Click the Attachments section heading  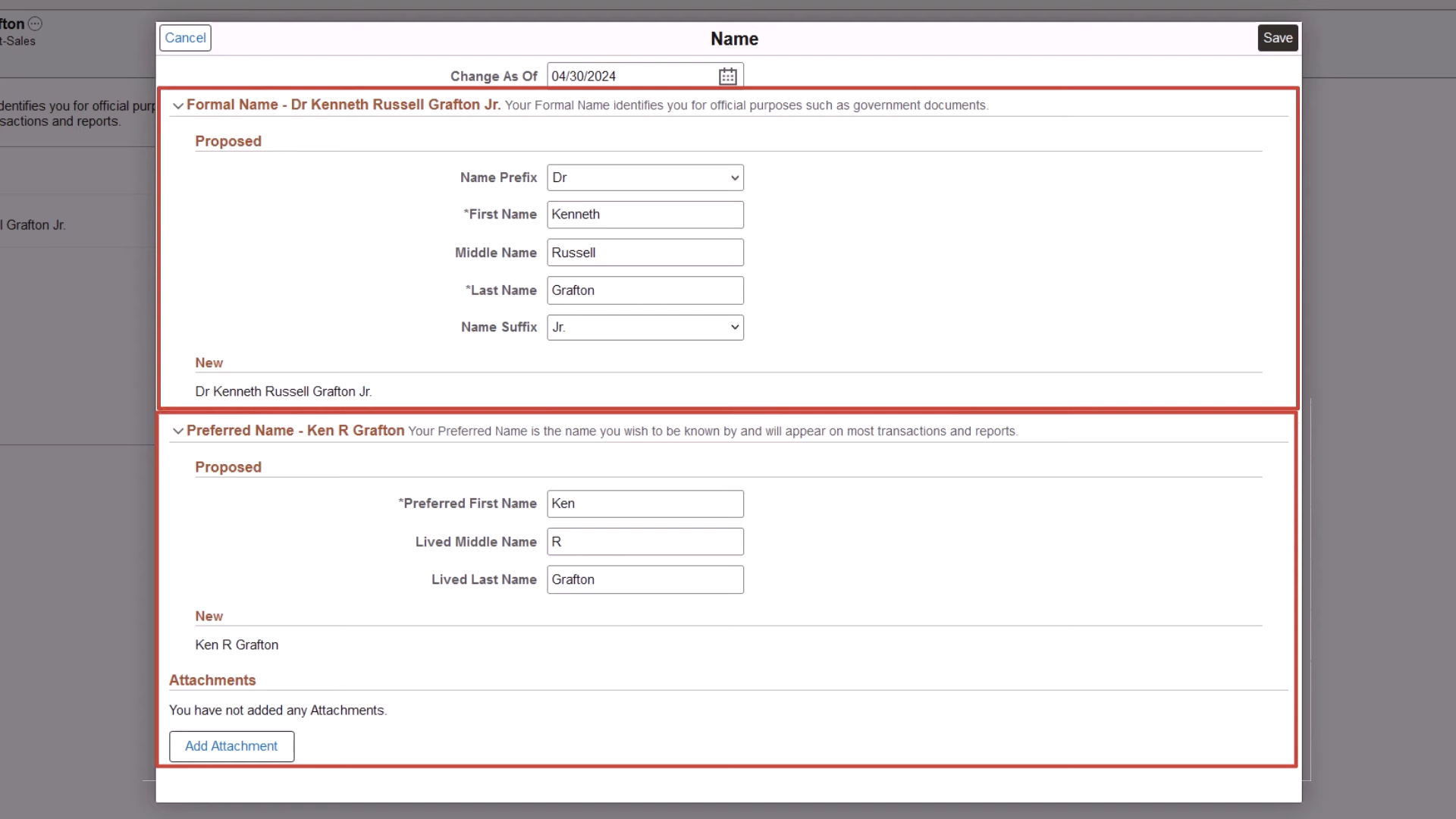click(212, 680)
